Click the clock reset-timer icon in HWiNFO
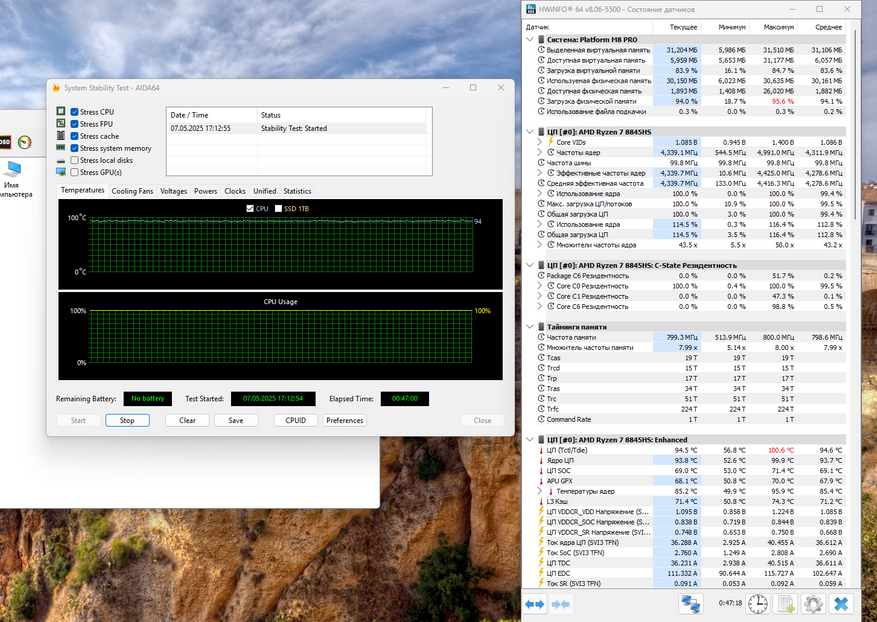 coord(758,604)
